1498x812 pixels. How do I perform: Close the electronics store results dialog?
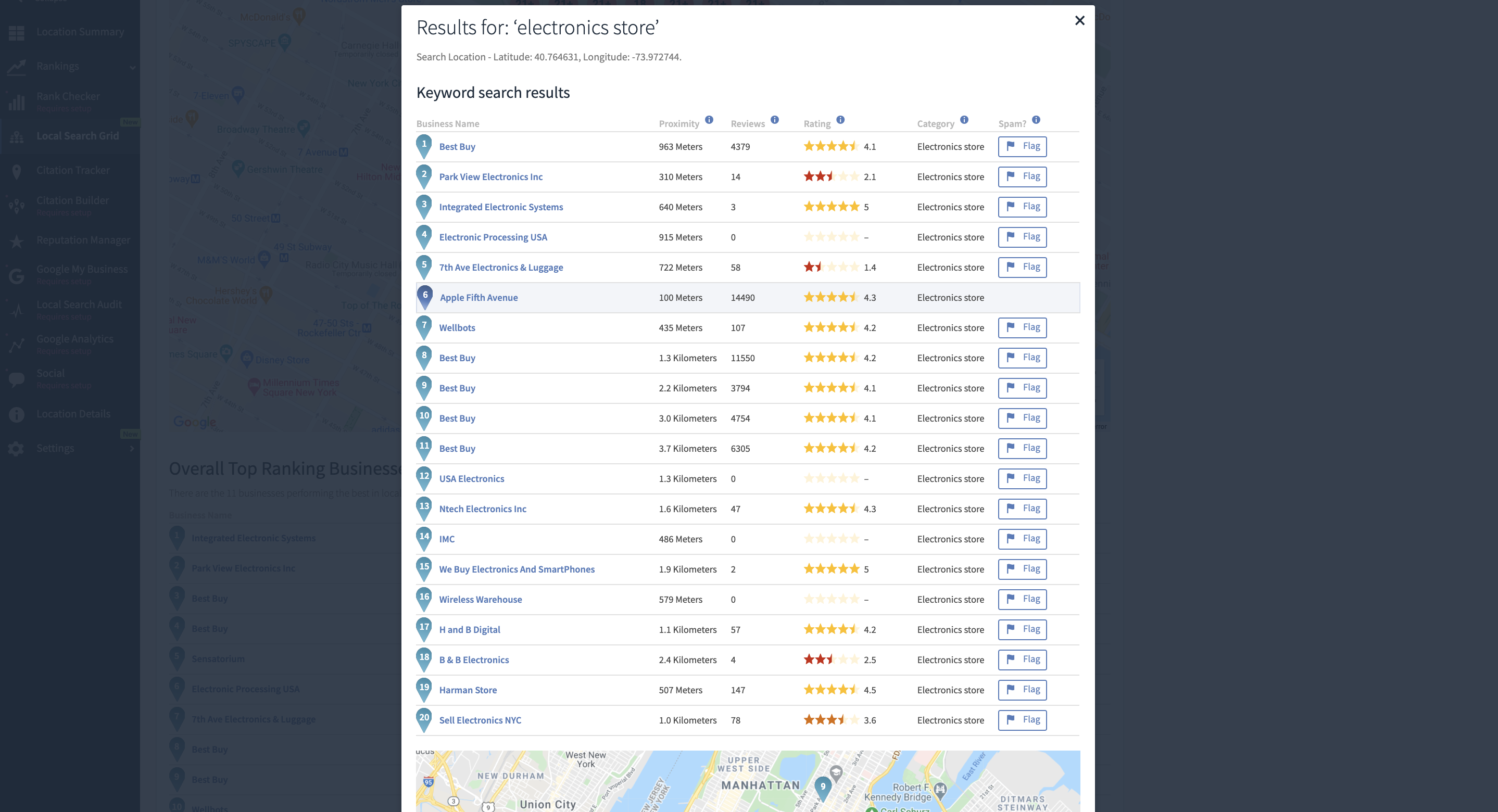pyautogui.click(x=1079, y=20)
